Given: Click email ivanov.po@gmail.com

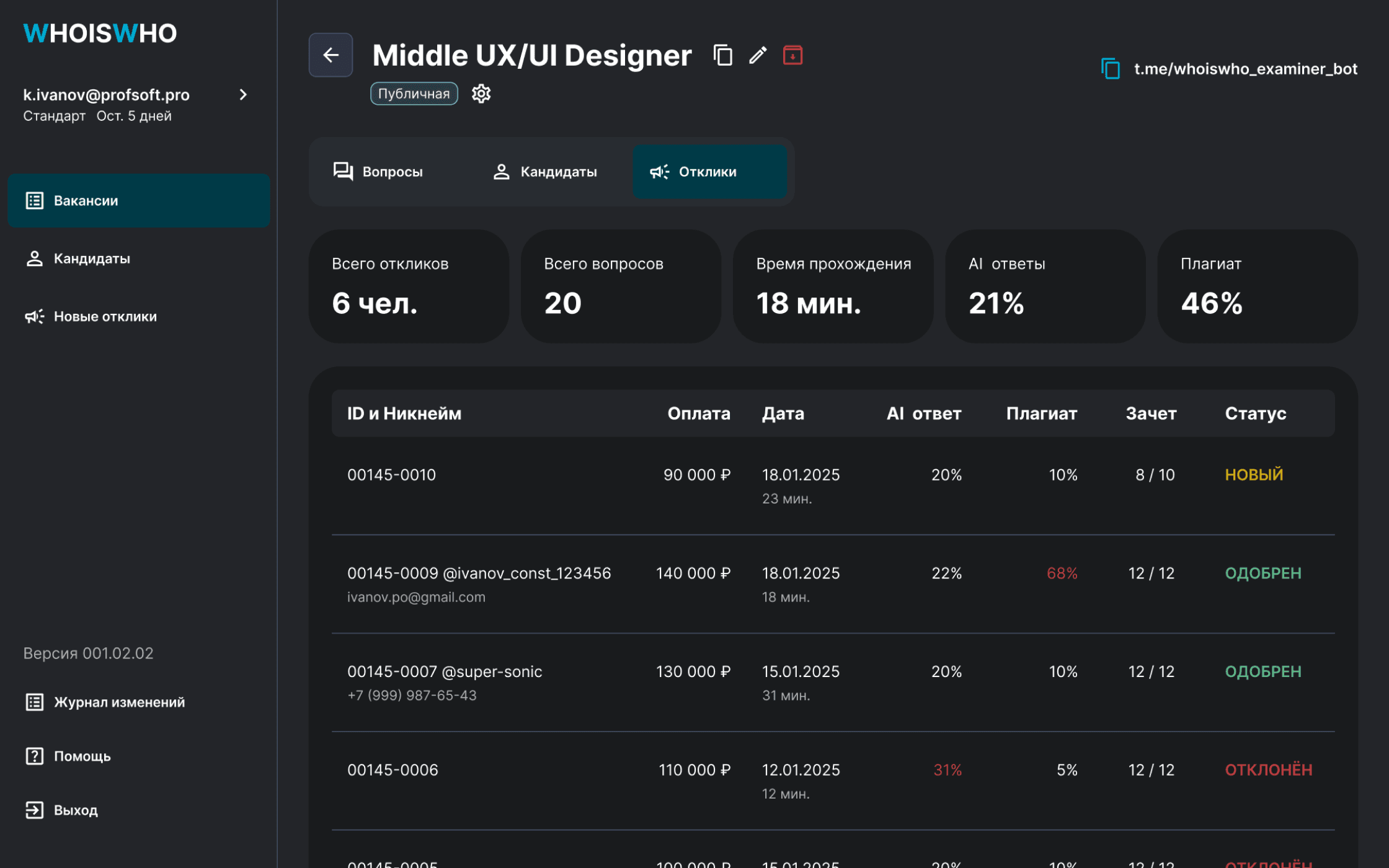Looking at the screenshot, I should pos(416,597).
